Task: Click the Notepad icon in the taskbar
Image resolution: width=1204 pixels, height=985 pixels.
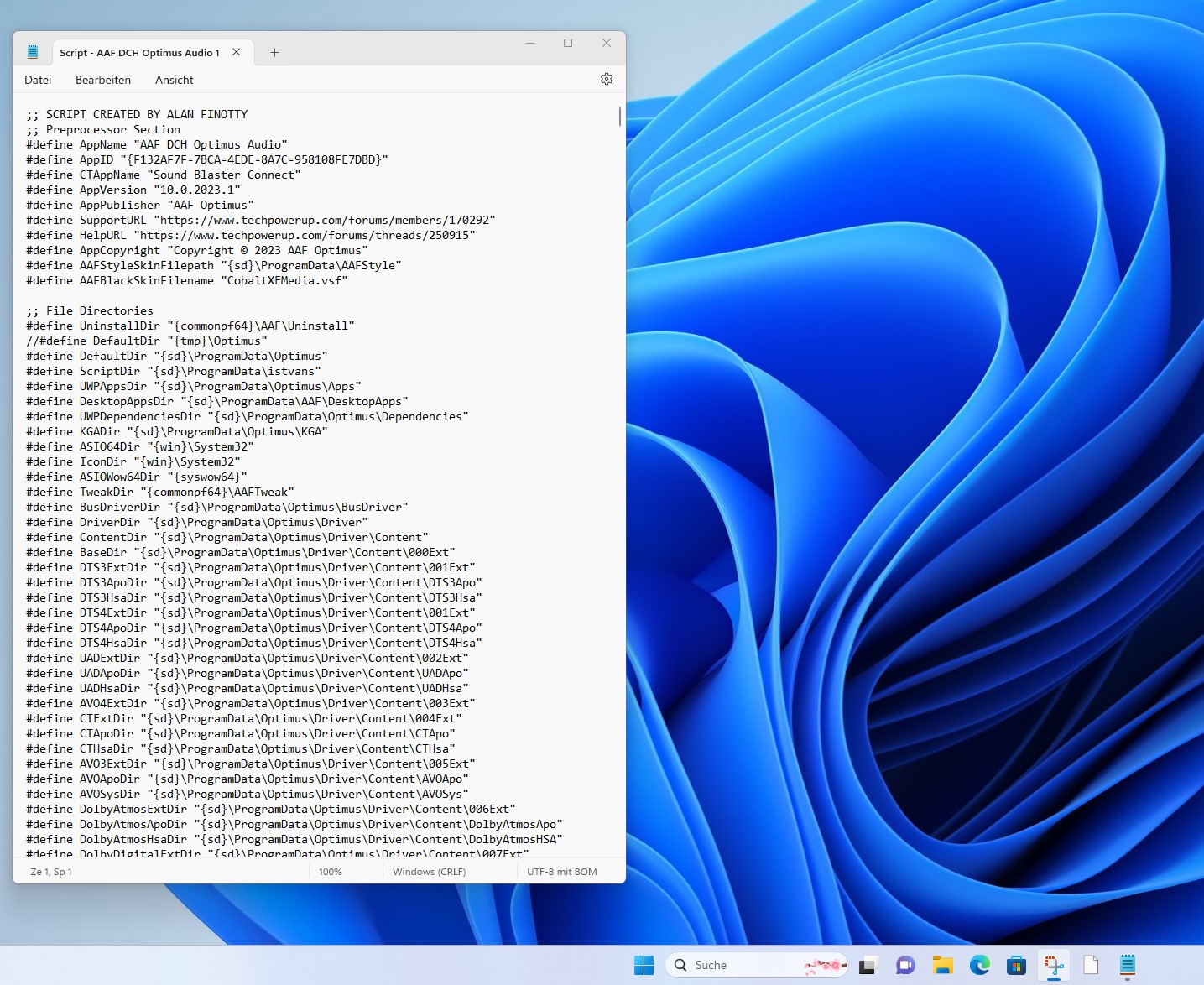Action: click(x=1128, y=965)
